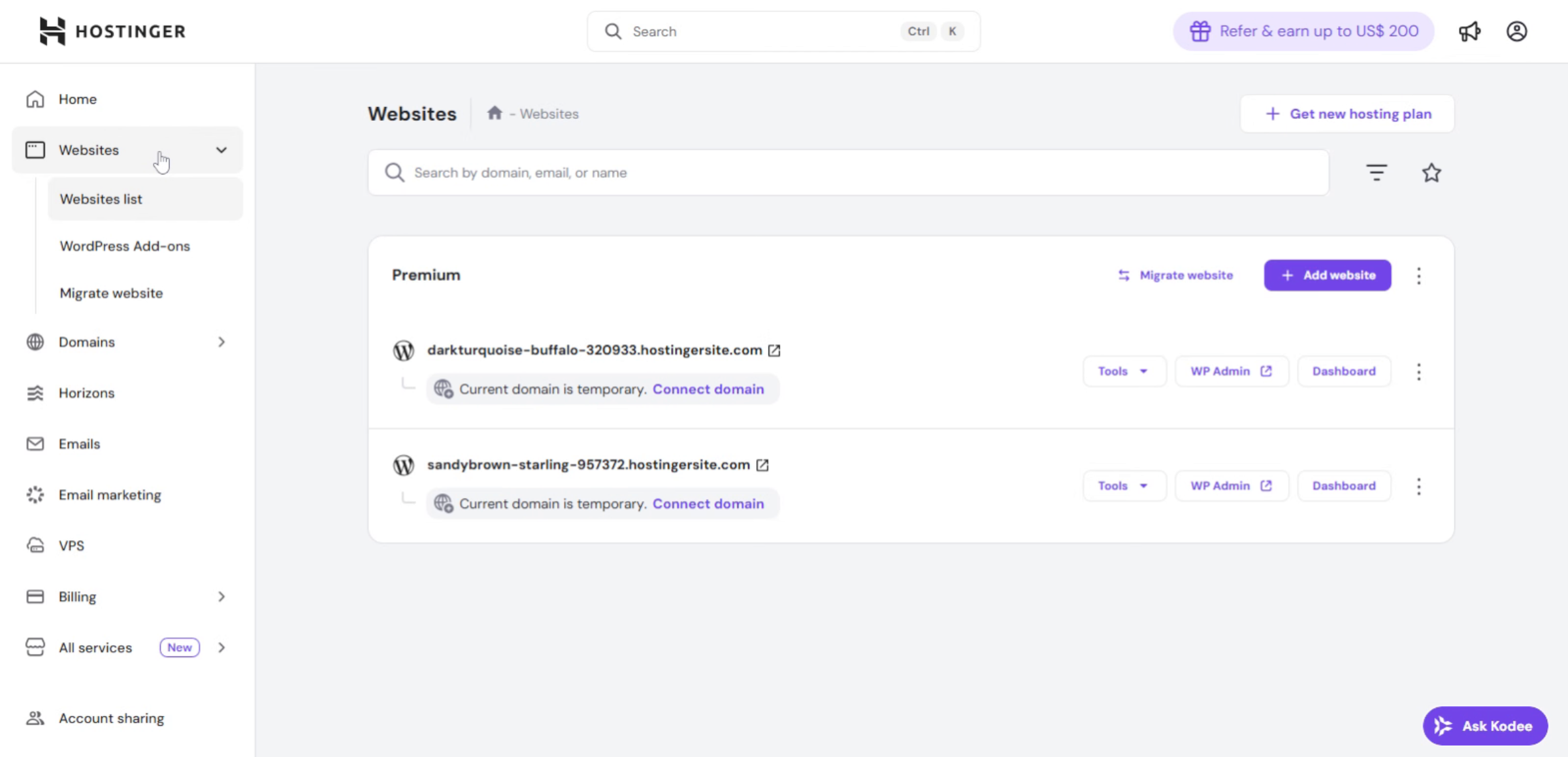Image resolution: width=1568 pixels, height=757 pixels.
Task: Collapse the Websites sidebar section
Action: pyautogui.click(x=221, y=150)
